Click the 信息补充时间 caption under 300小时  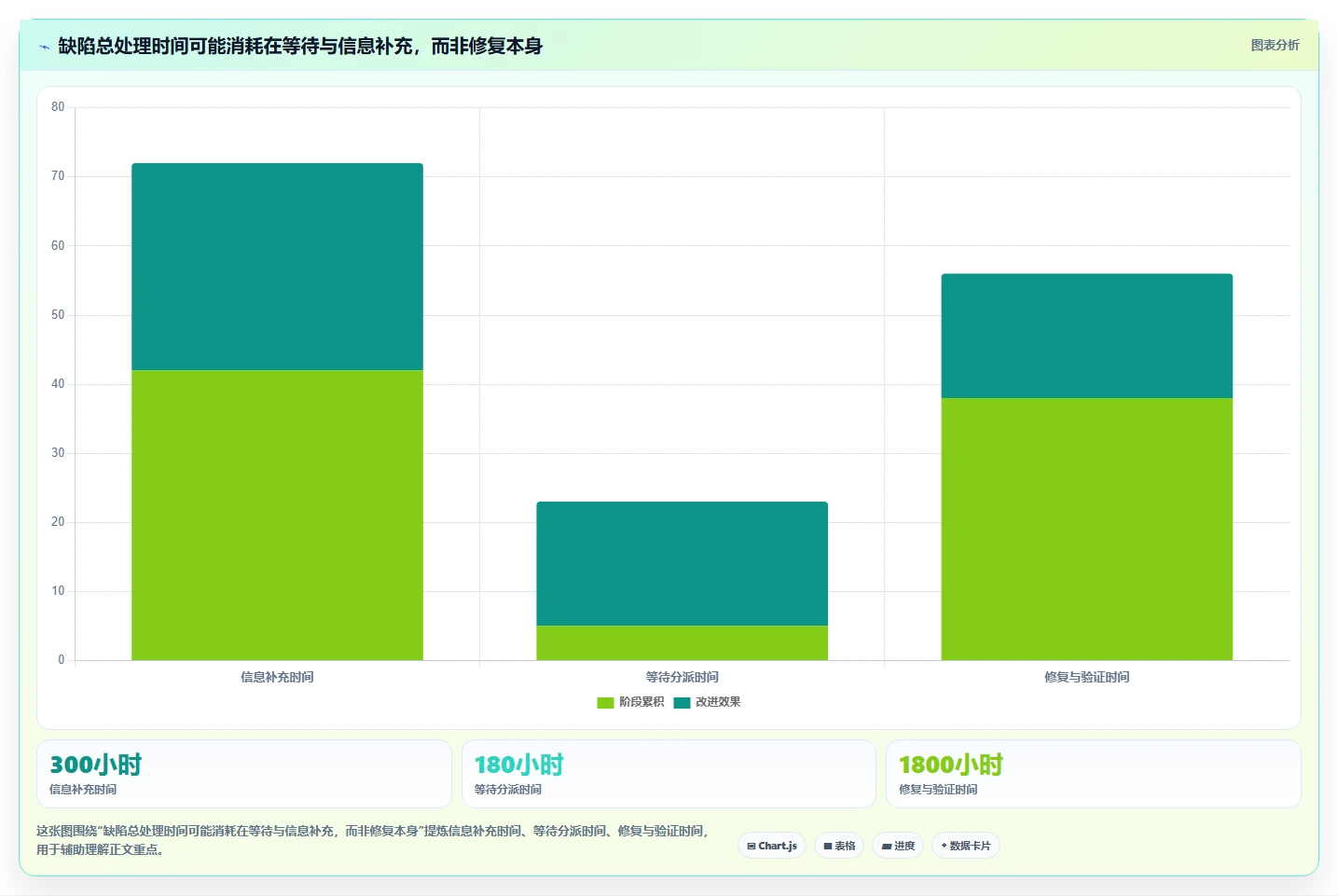pos(83,790)
